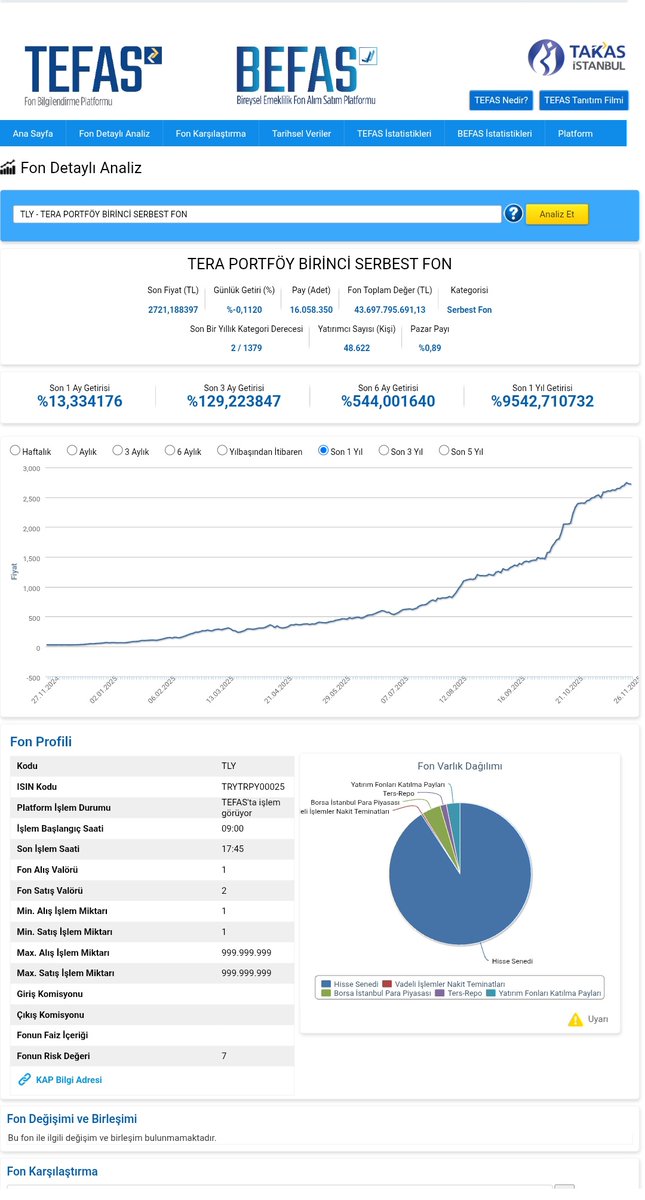
Task: Click the Serbest Fon category link
Action: 469,310
